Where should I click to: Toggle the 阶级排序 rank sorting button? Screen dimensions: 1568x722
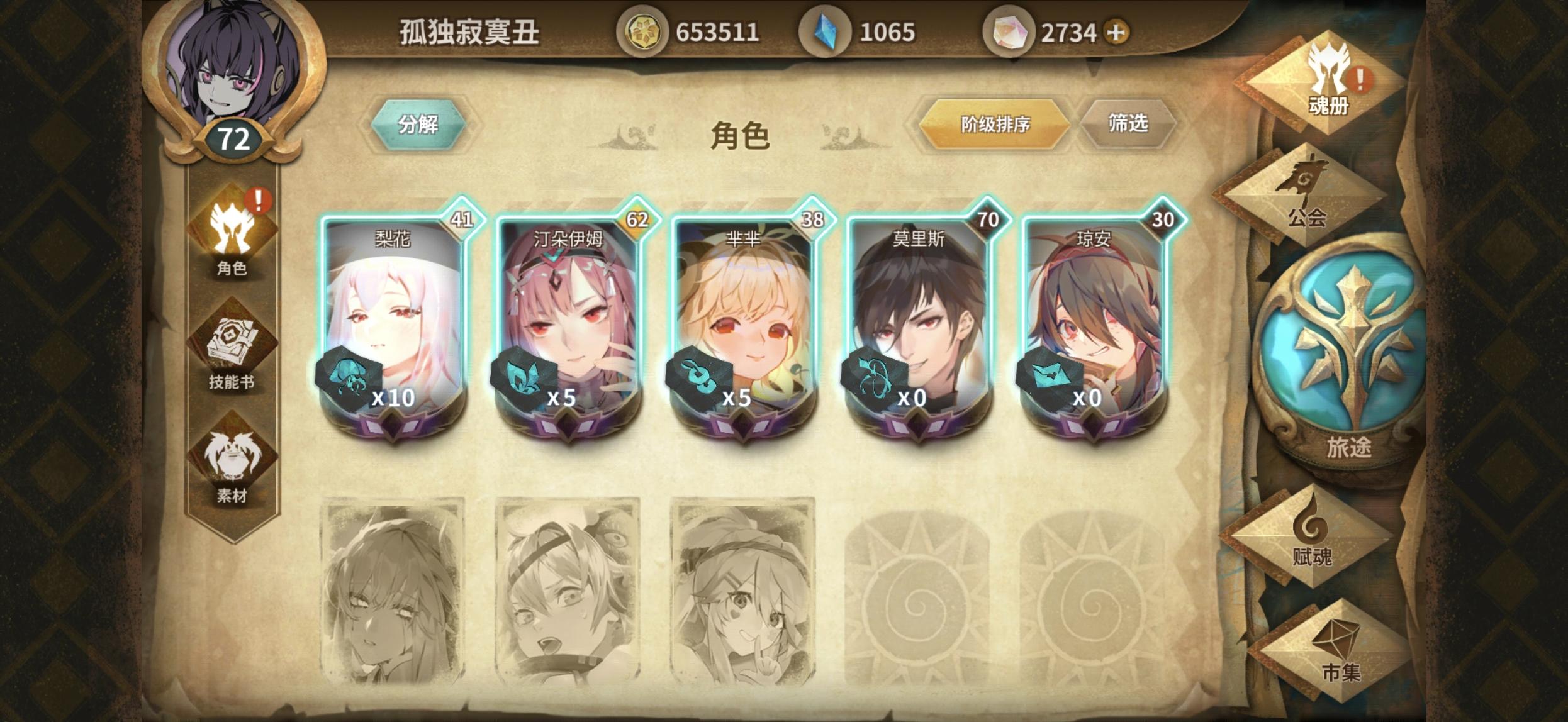pyautogui.click(x=994, y=124)
